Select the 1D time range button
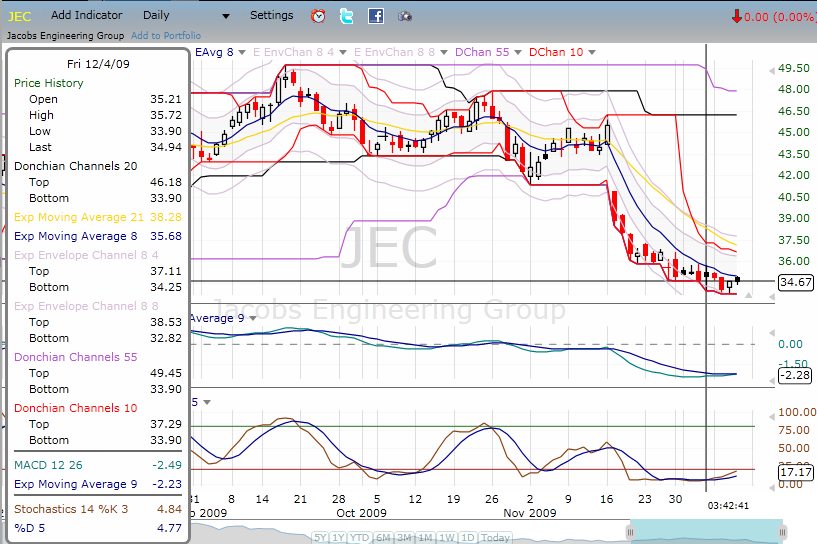The width and height of the screenshot is (817, 544). click(467, 537)
